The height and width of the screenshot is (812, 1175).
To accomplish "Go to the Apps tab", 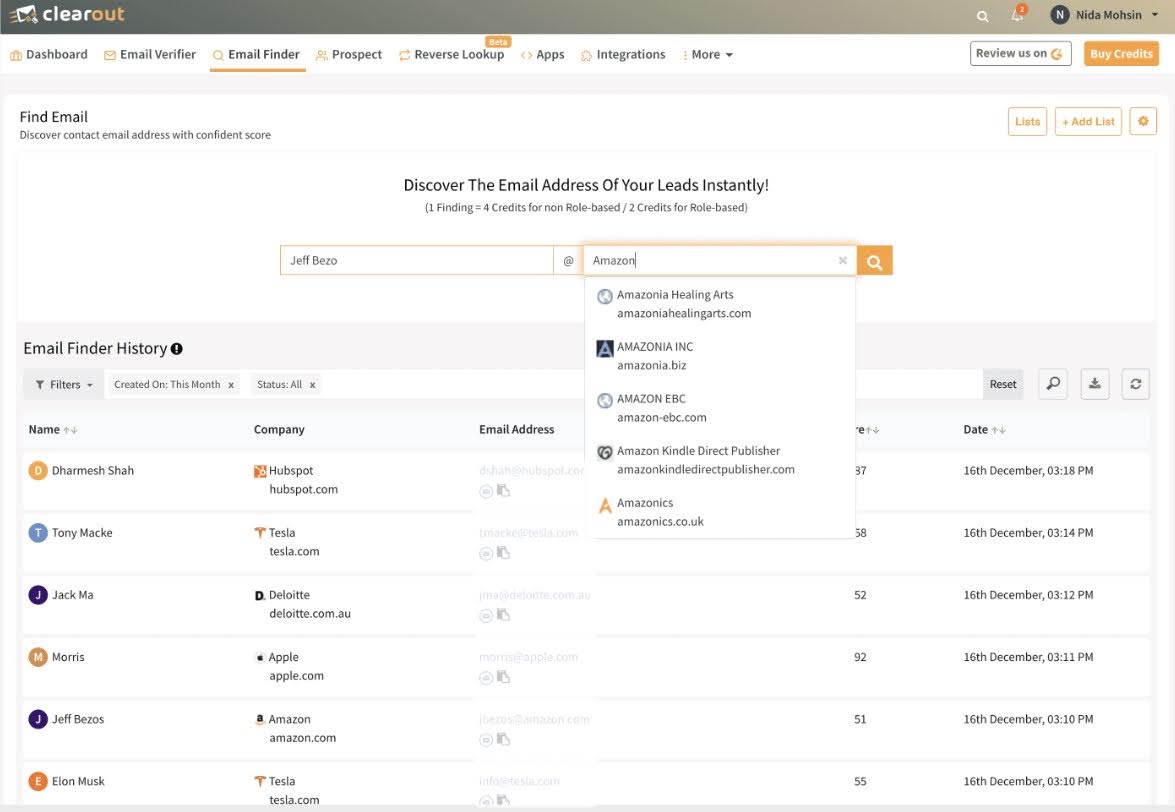I will coord(542,54).
